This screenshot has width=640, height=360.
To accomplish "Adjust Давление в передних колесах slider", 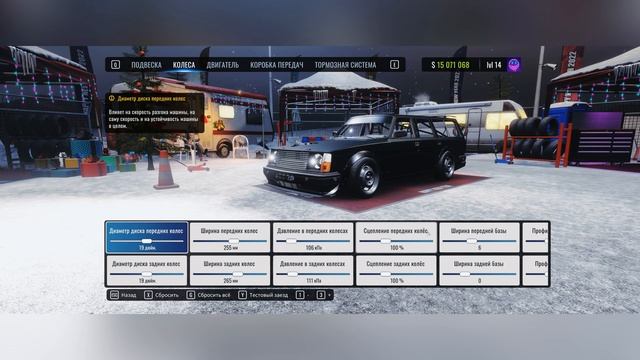I will (313, 241).
